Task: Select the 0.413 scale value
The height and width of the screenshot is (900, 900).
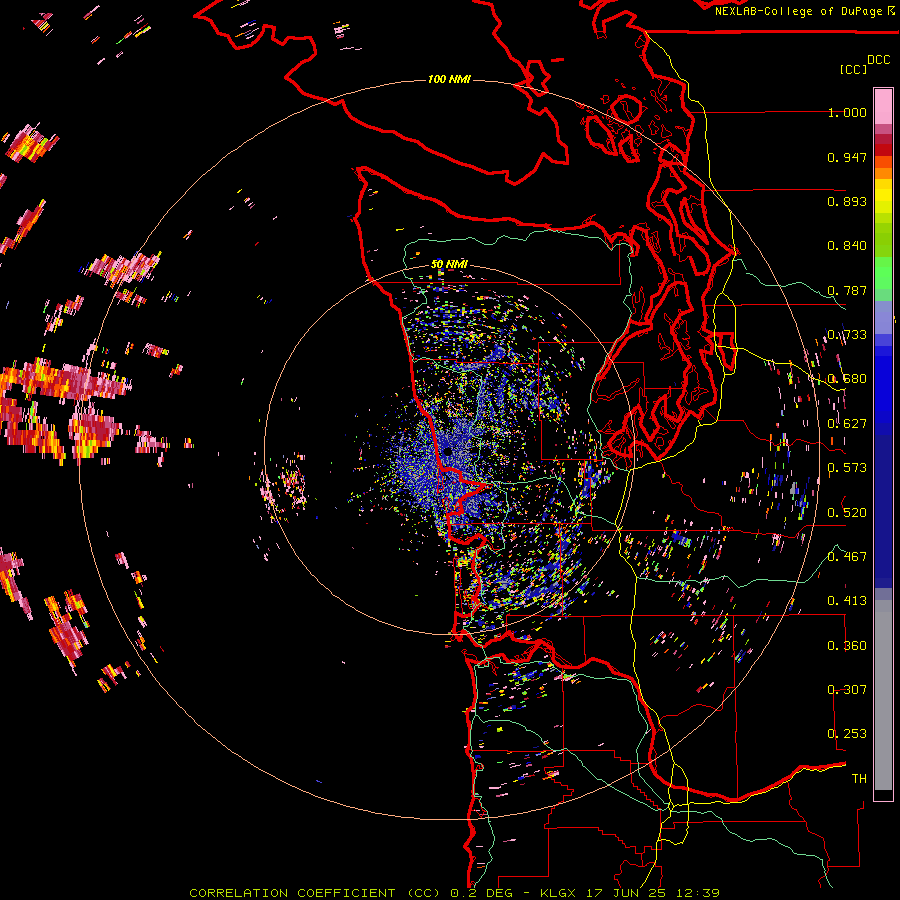Action: pyautogui.click(x=847, y=601)
